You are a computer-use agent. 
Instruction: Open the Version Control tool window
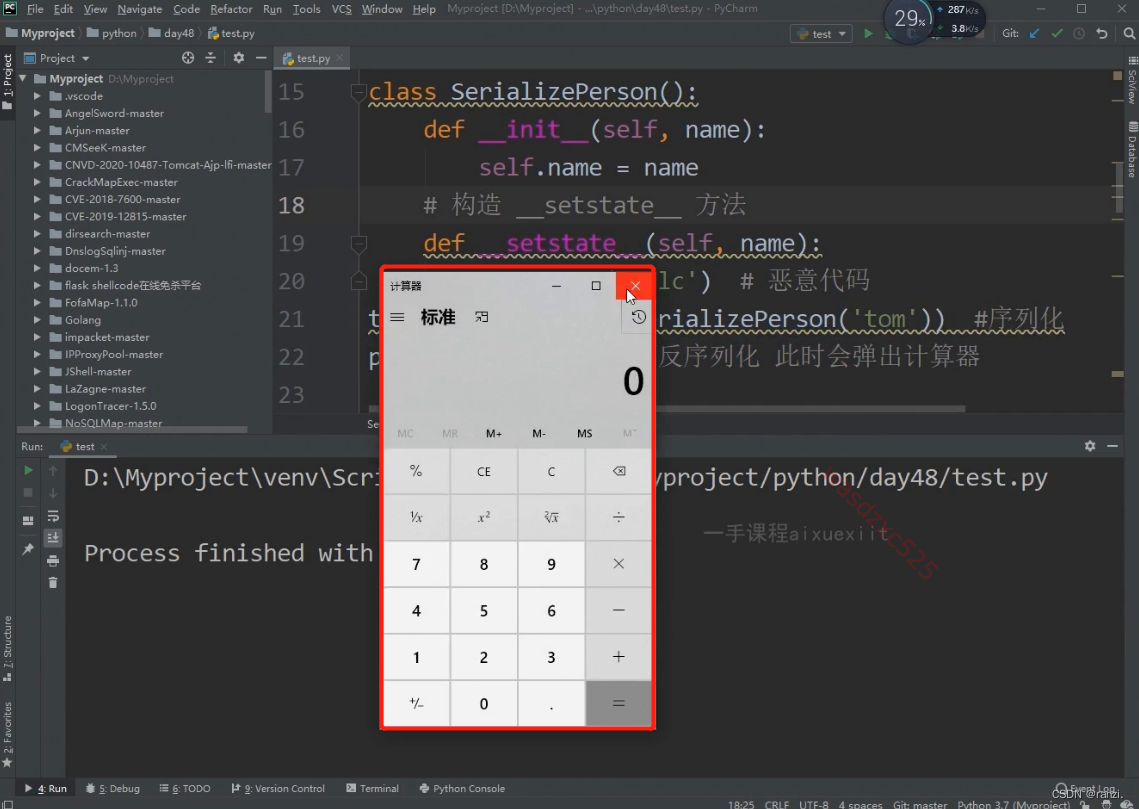[277, 788]
